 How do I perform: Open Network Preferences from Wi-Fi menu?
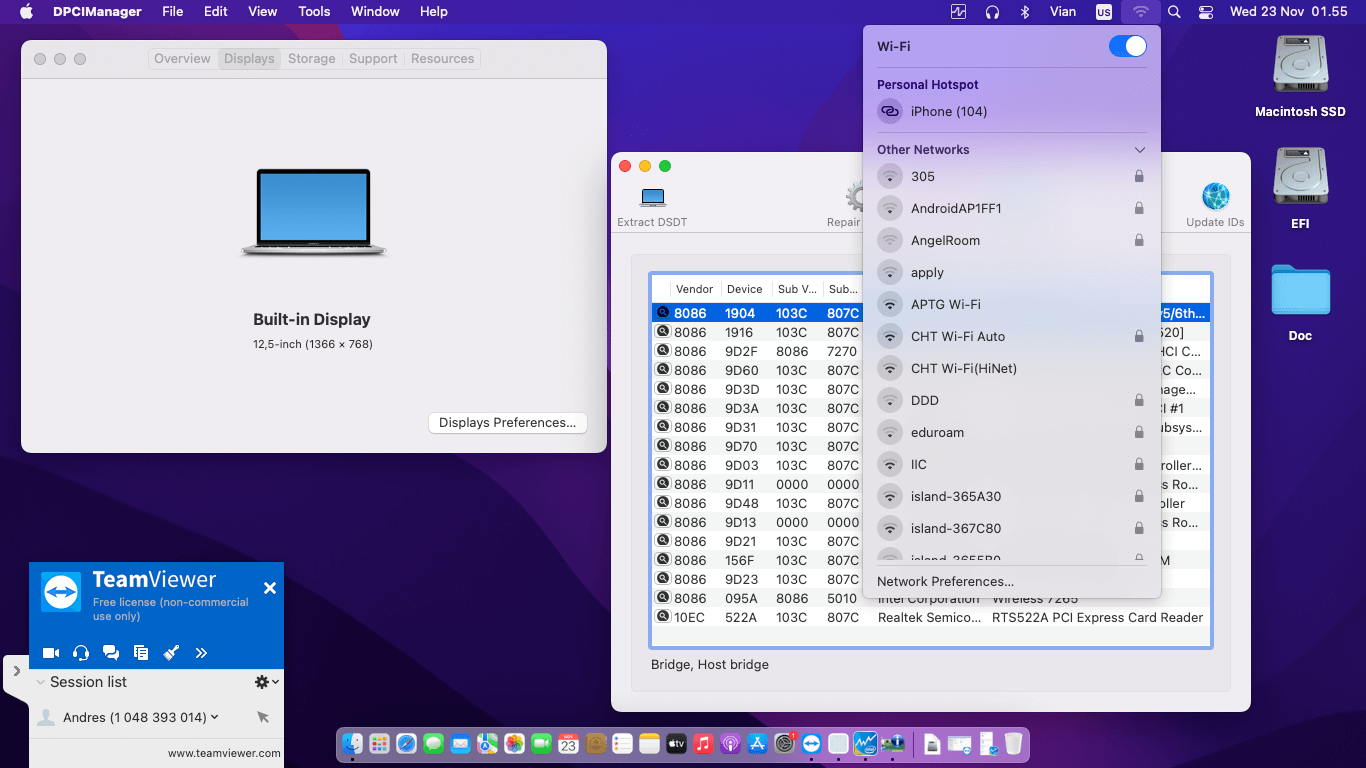(x=945, y=582)
